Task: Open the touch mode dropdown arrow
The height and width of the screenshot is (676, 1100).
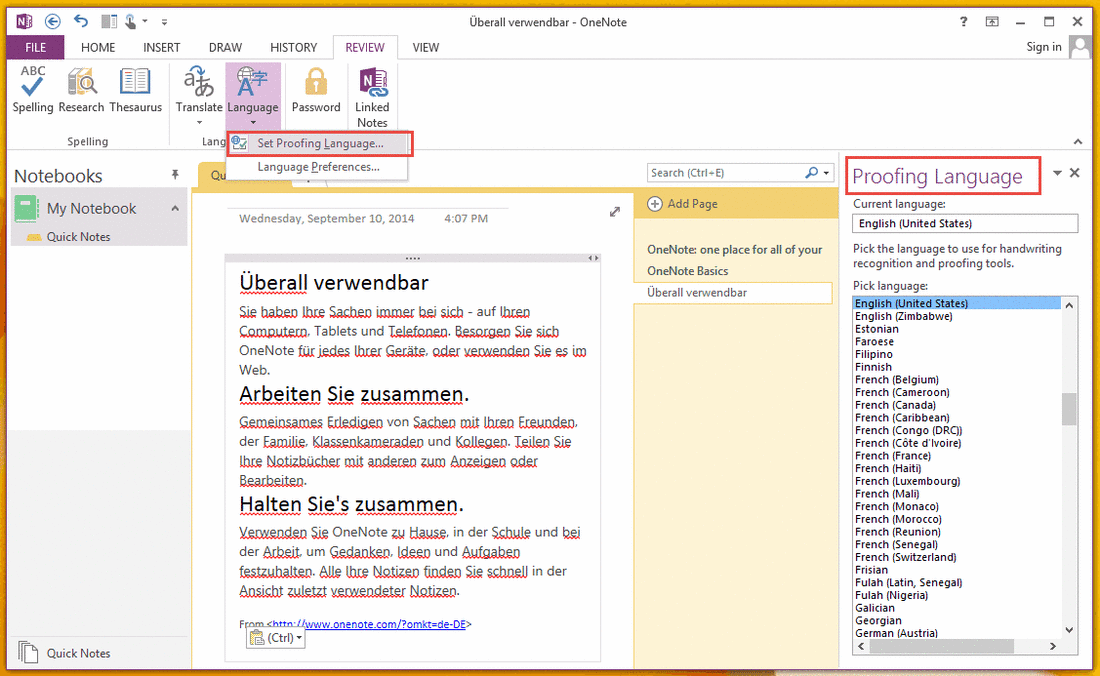Action: (145, 22)
